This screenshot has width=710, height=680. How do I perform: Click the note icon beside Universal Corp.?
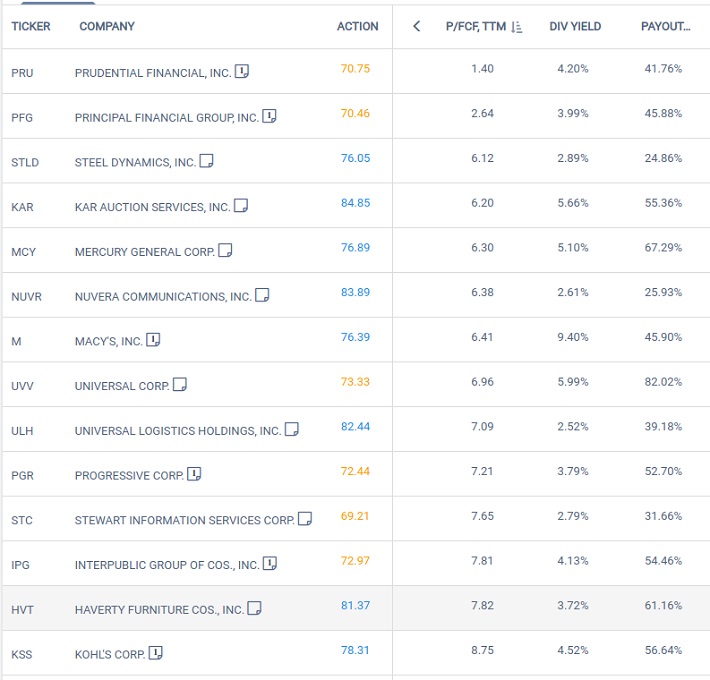tap(180, 384)
